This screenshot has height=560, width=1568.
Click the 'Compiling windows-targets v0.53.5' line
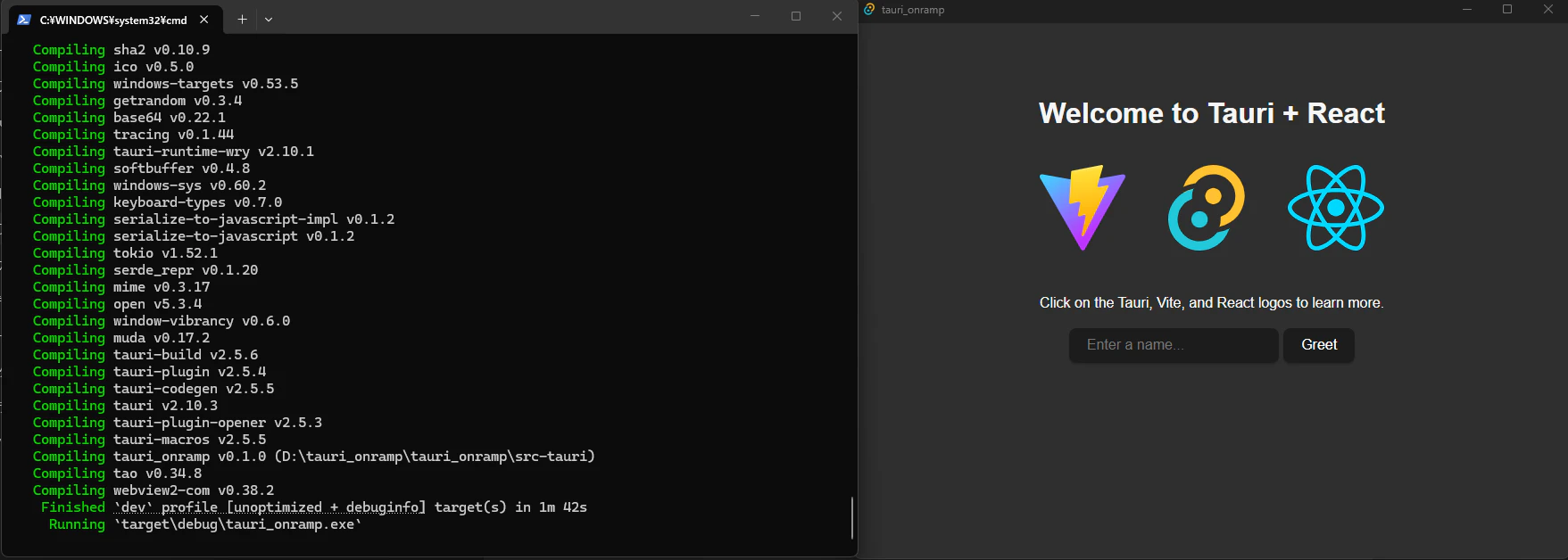[166, 84]
